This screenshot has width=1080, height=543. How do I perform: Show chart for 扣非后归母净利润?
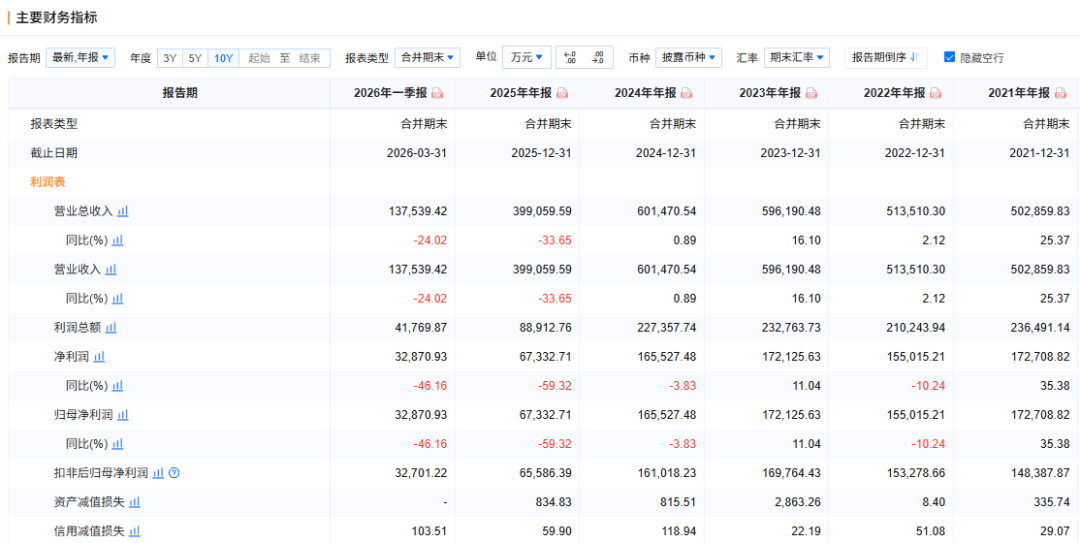(x=158, y=473)
